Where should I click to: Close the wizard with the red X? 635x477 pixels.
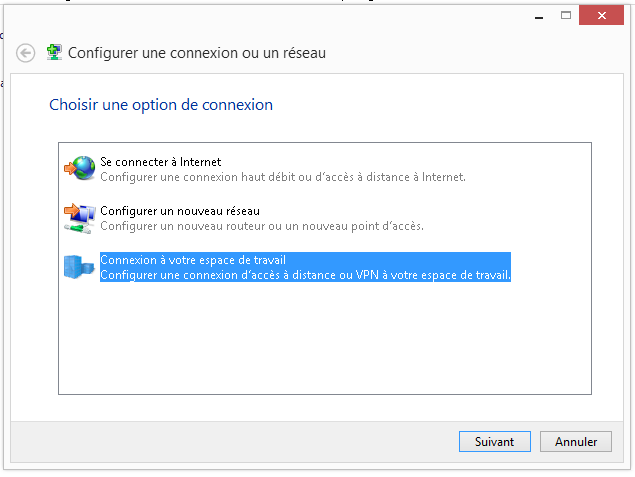tap(601, 15)
